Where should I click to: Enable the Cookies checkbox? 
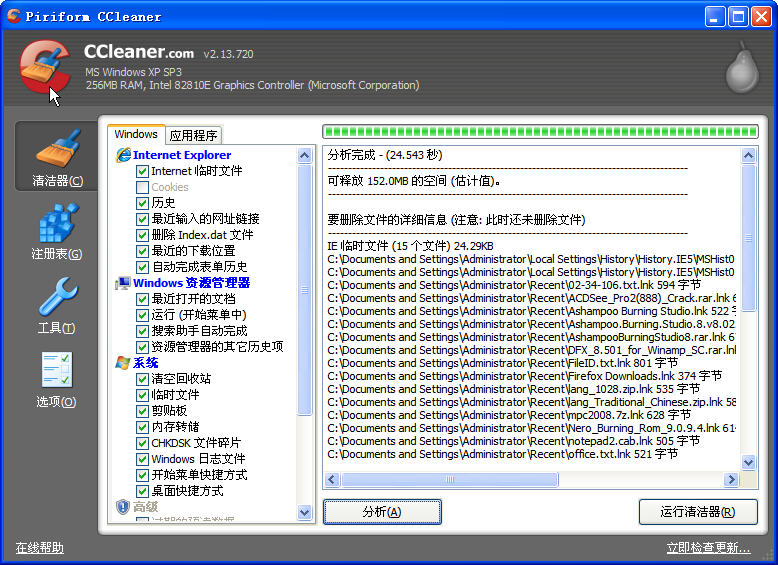pos(142,187)
